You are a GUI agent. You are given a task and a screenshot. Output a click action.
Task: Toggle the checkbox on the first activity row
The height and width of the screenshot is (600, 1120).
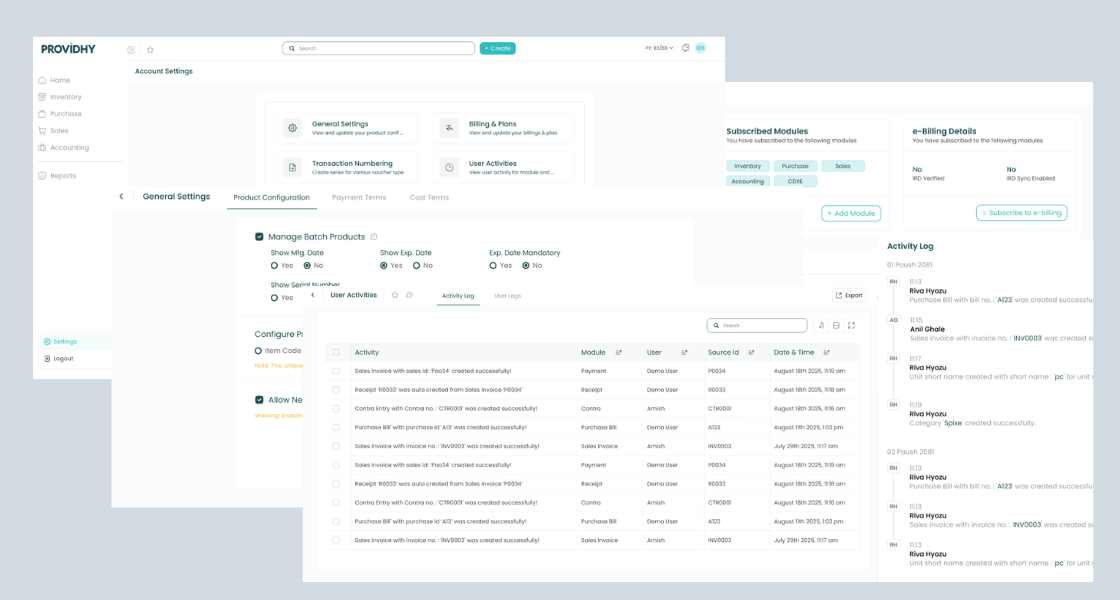[335, 371]
